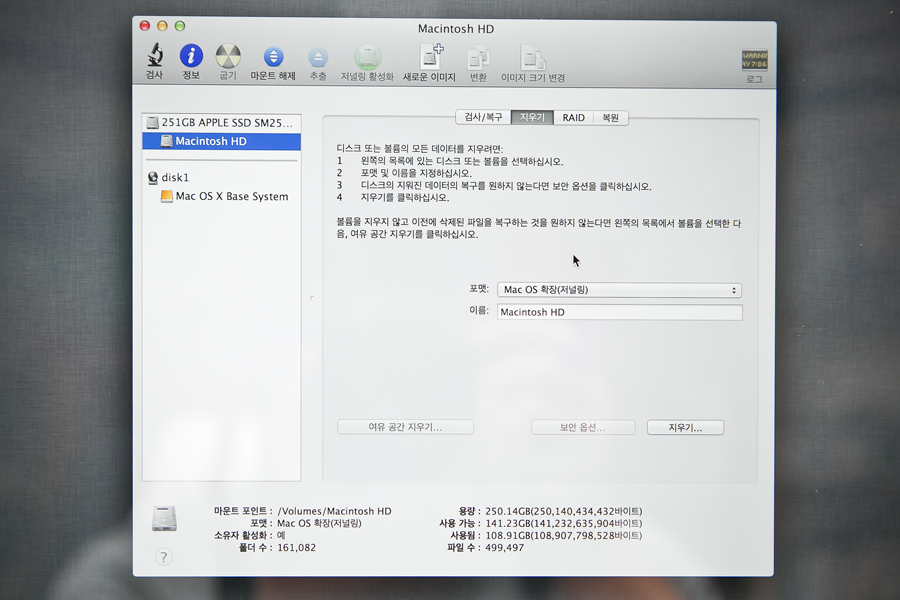This screenshot has width=900, height=600.
Task: Click the /Volumes/Macintosh HD mount point text
Action: pyautogui.click(x=334, y=511)
